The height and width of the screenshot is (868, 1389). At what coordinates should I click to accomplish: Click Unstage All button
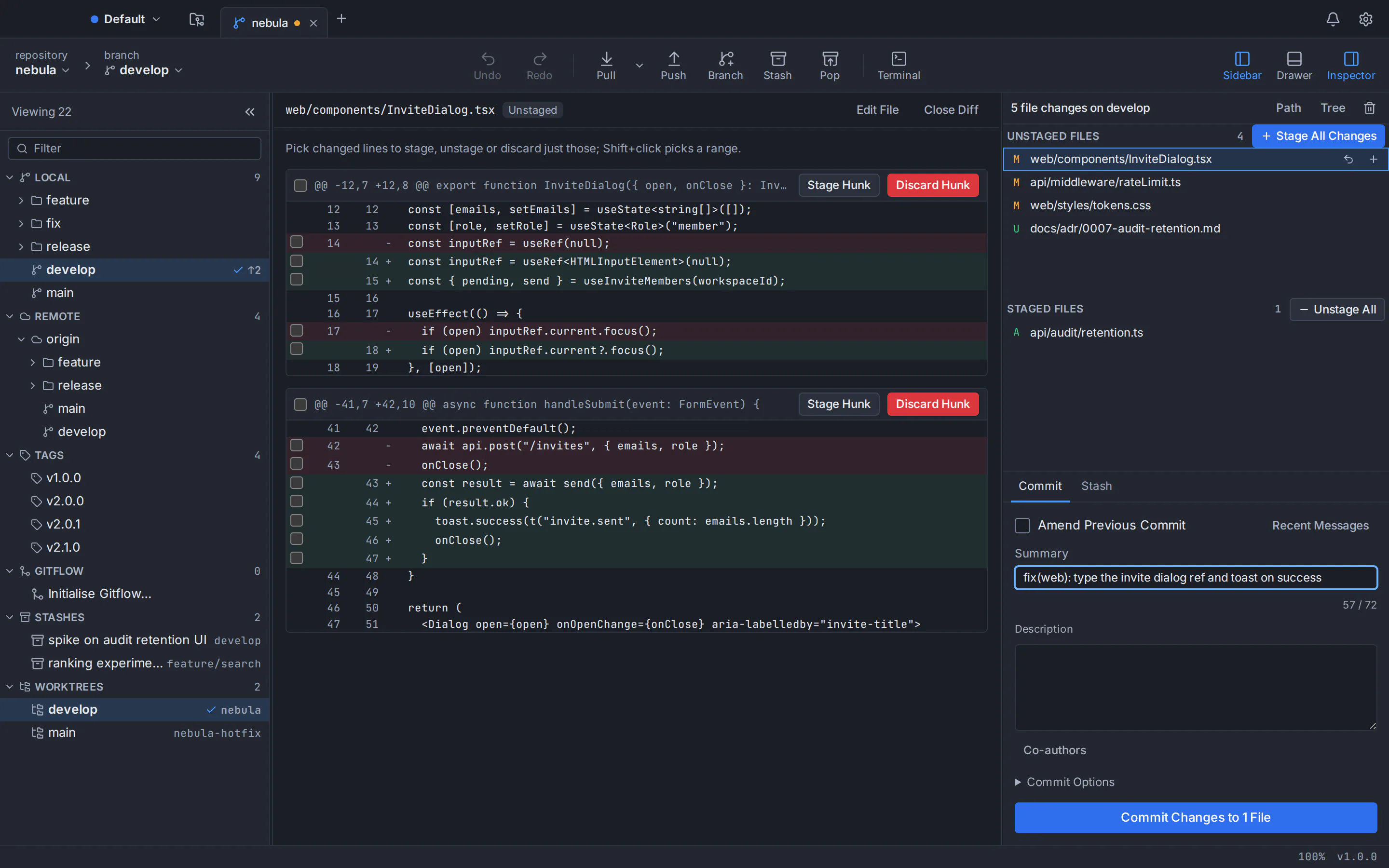[x=1337, y=310]
